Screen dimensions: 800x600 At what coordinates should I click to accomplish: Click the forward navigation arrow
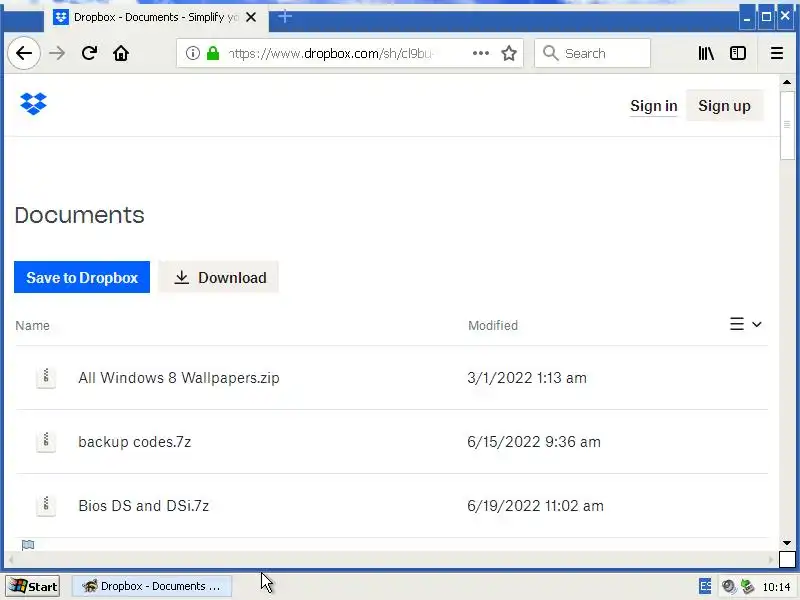(x=57, y=53)
